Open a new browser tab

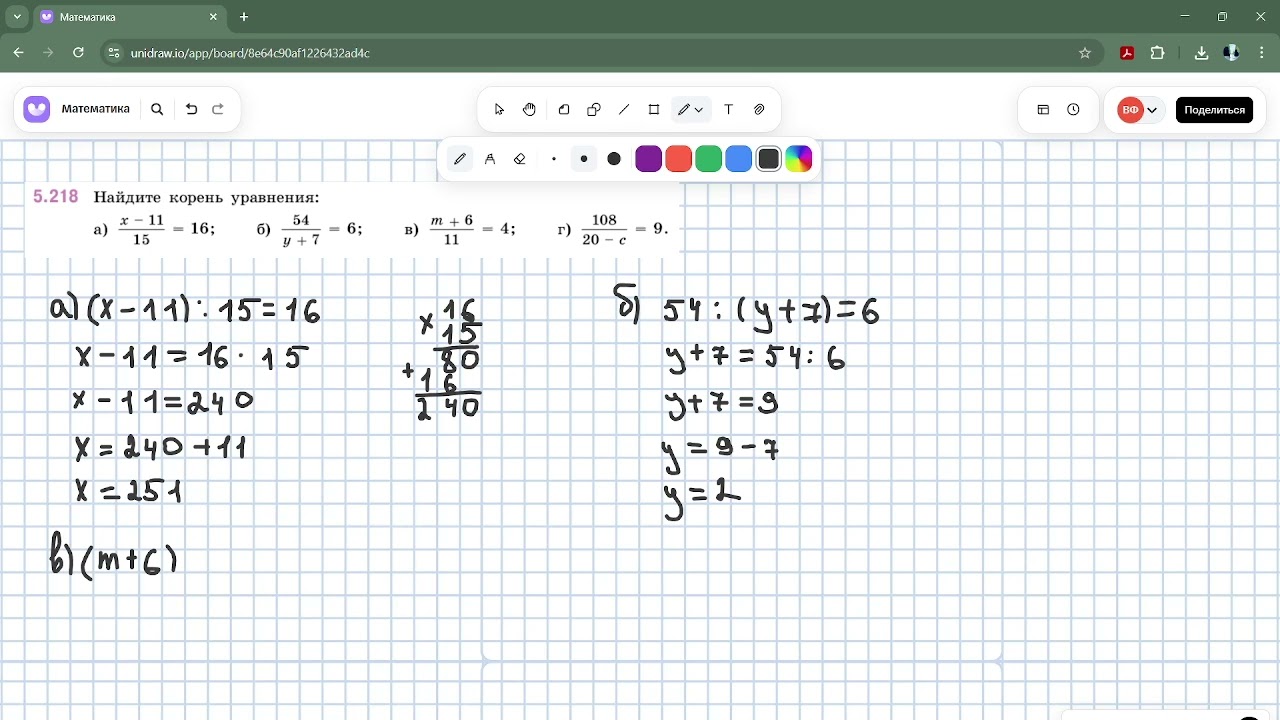tap(244, 17)
